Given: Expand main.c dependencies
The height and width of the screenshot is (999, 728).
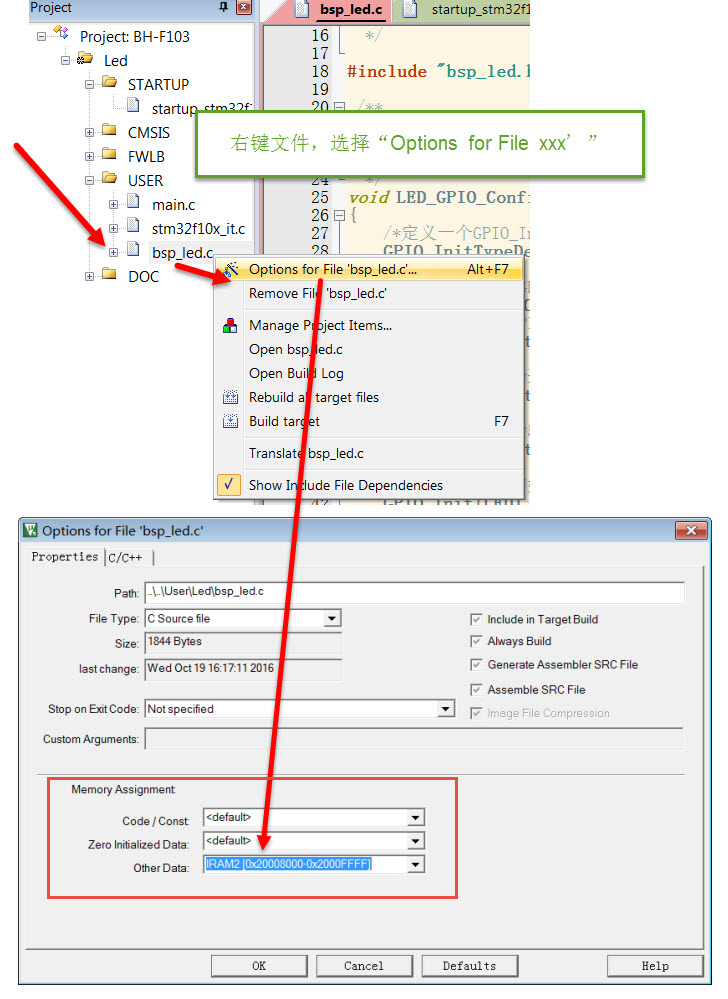Looking at the screenshot, I should pos(113,205).
